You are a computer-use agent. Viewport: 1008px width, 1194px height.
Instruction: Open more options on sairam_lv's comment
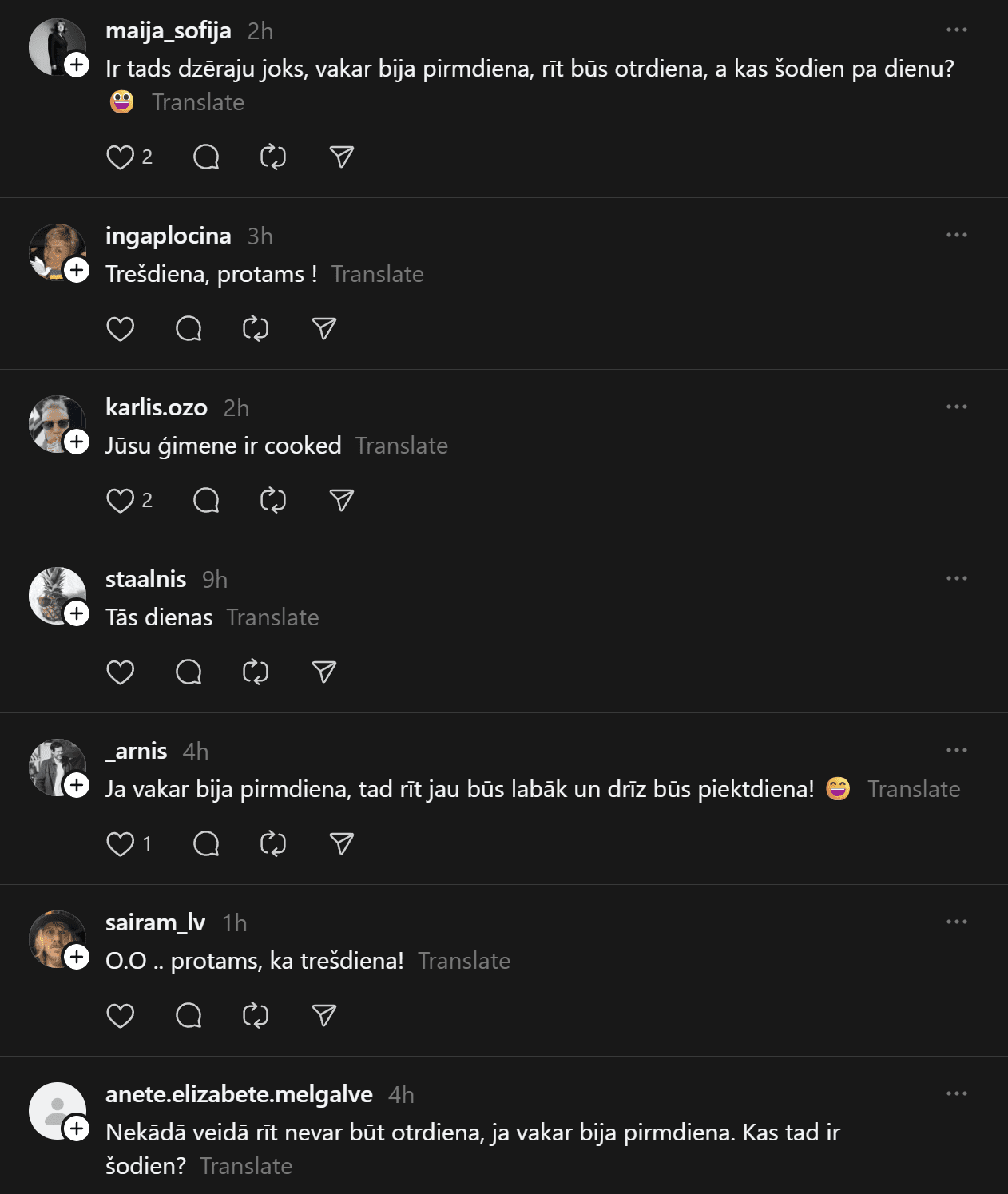tap(956, 922)
